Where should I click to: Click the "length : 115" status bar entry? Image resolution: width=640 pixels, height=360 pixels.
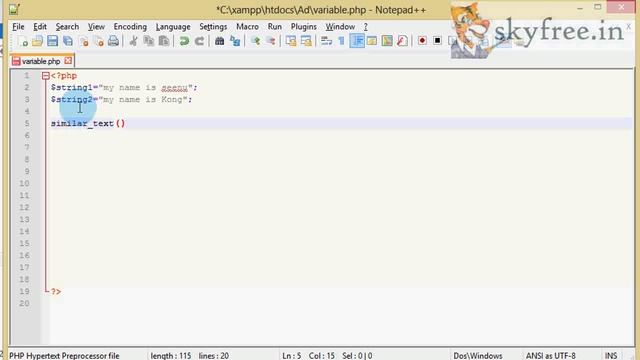pos(171,356)
